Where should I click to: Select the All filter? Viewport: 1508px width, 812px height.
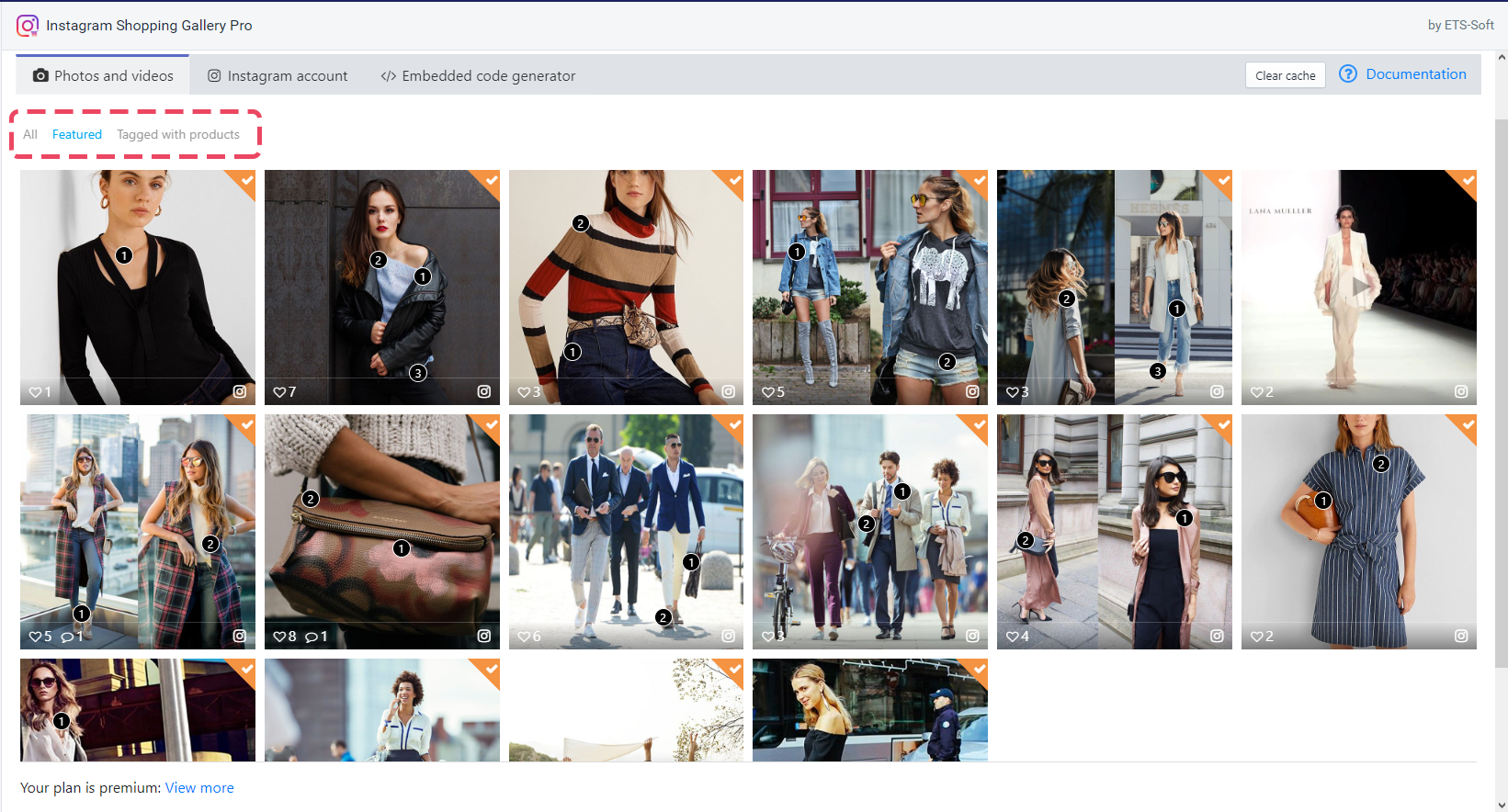tap(30, 134)
